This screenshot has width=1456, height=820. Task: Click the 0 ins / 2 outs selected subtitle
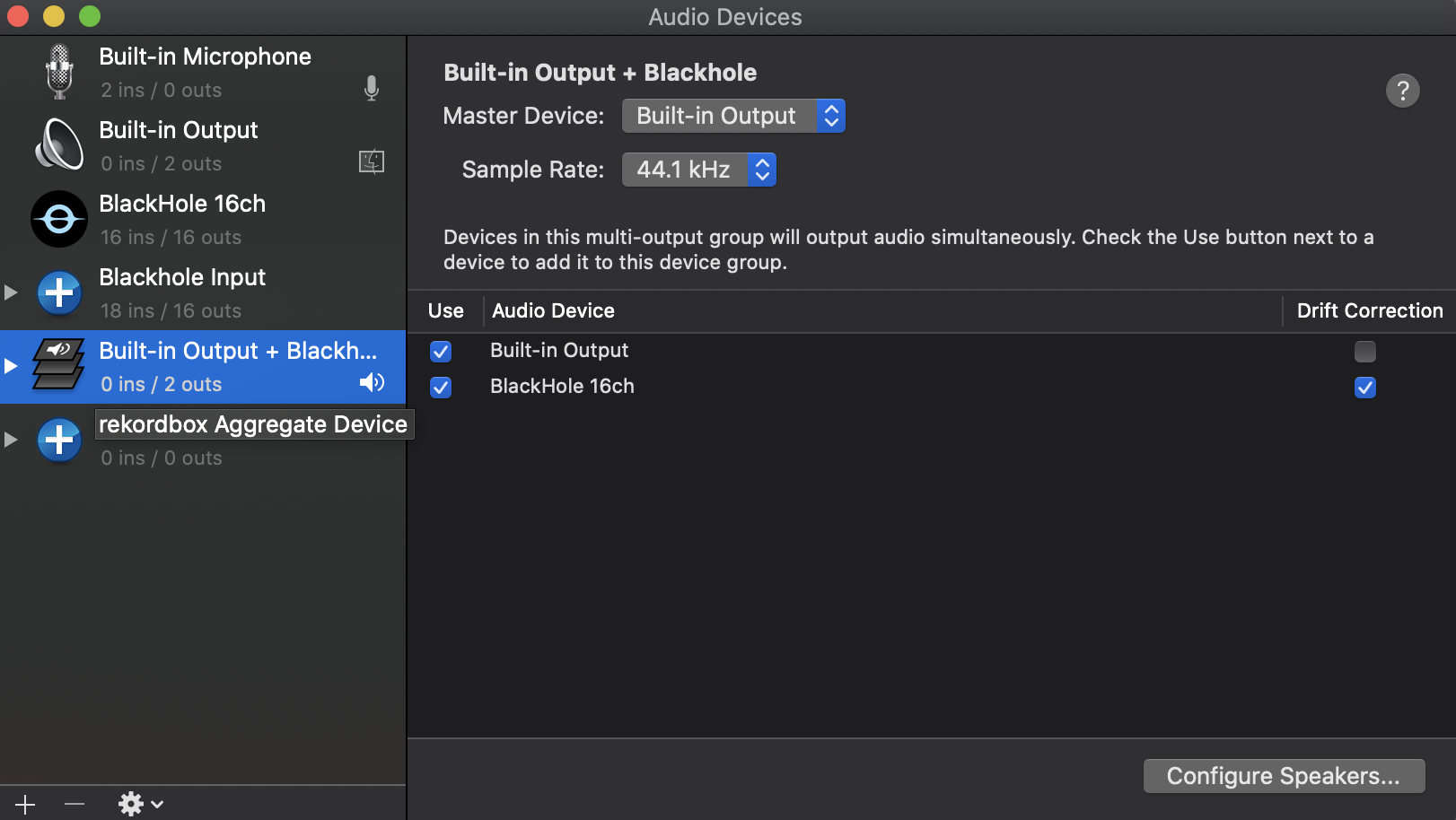pos(162,384)
